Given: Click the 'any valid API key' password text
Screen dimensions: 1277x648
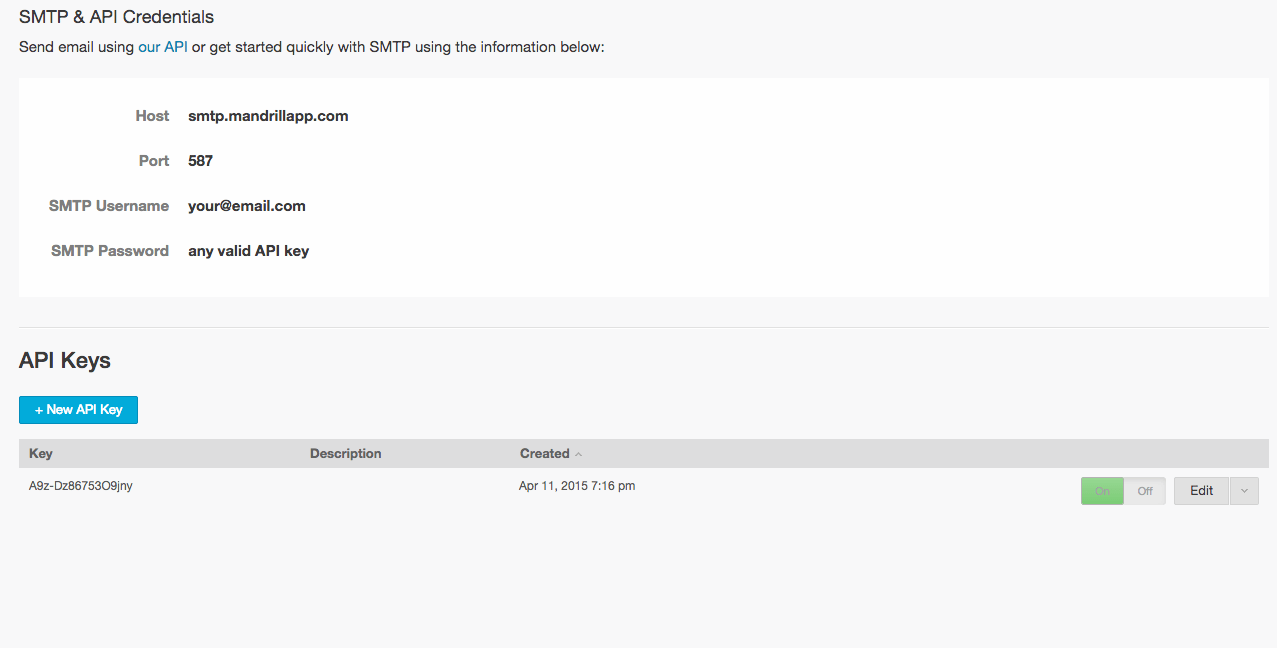Looking at the screenshot, I should pos(249,251).
